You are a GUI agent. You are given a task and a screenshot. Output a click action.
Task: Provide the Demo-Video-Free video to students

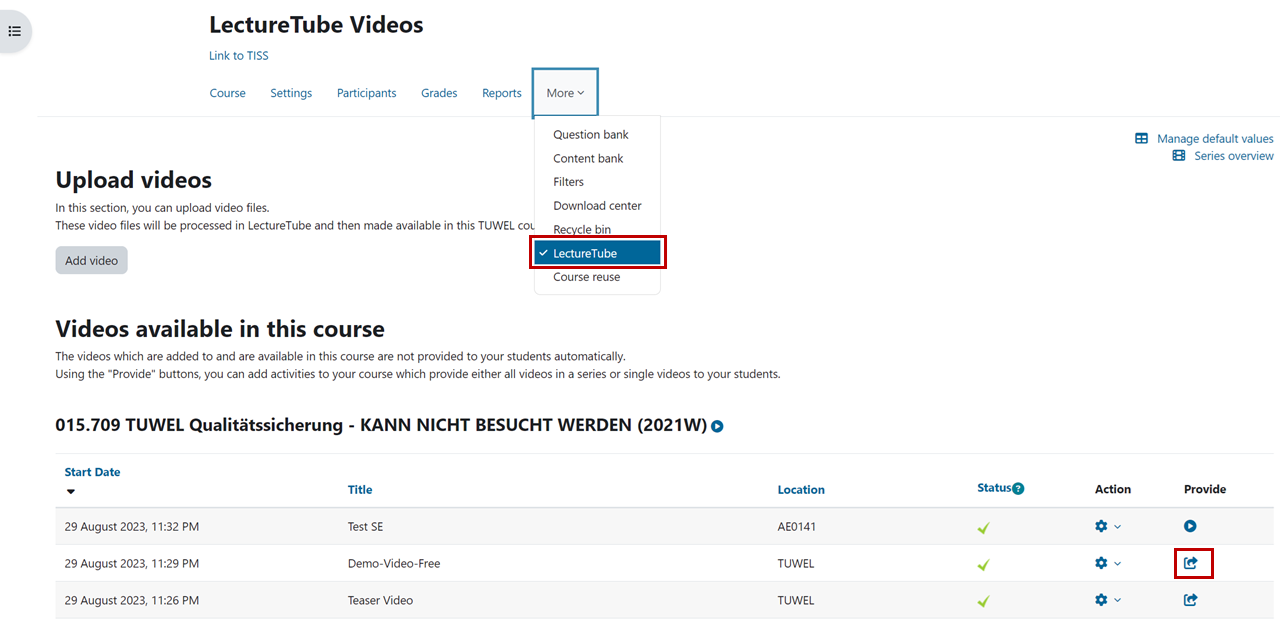[1190, 563]
